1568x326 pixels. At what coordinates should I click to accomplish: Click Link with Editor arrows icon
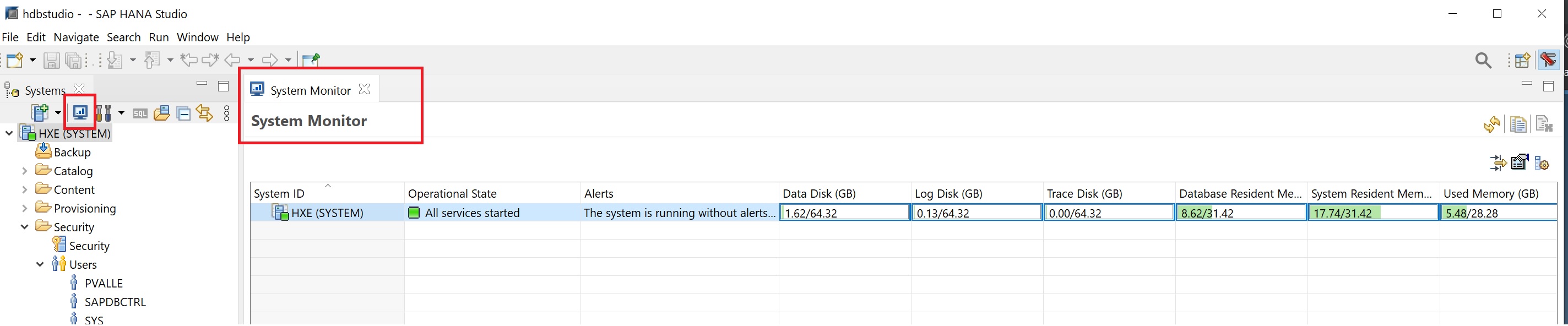point(204,114)
